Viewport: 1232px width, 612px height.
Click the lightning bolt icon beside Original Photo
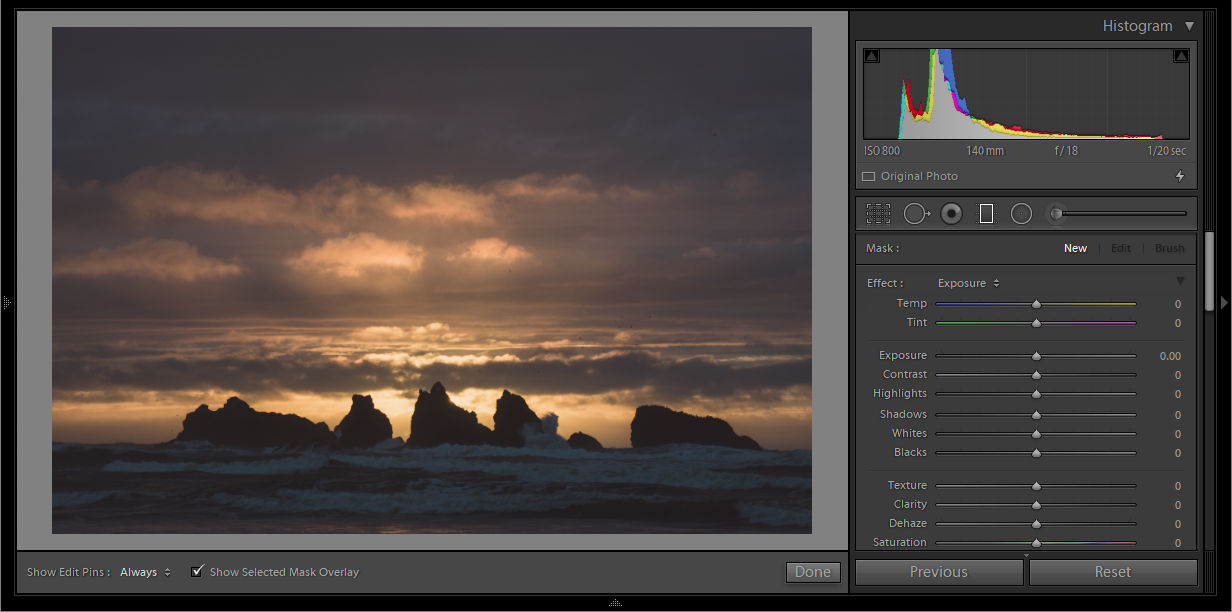click(1180, 176)
